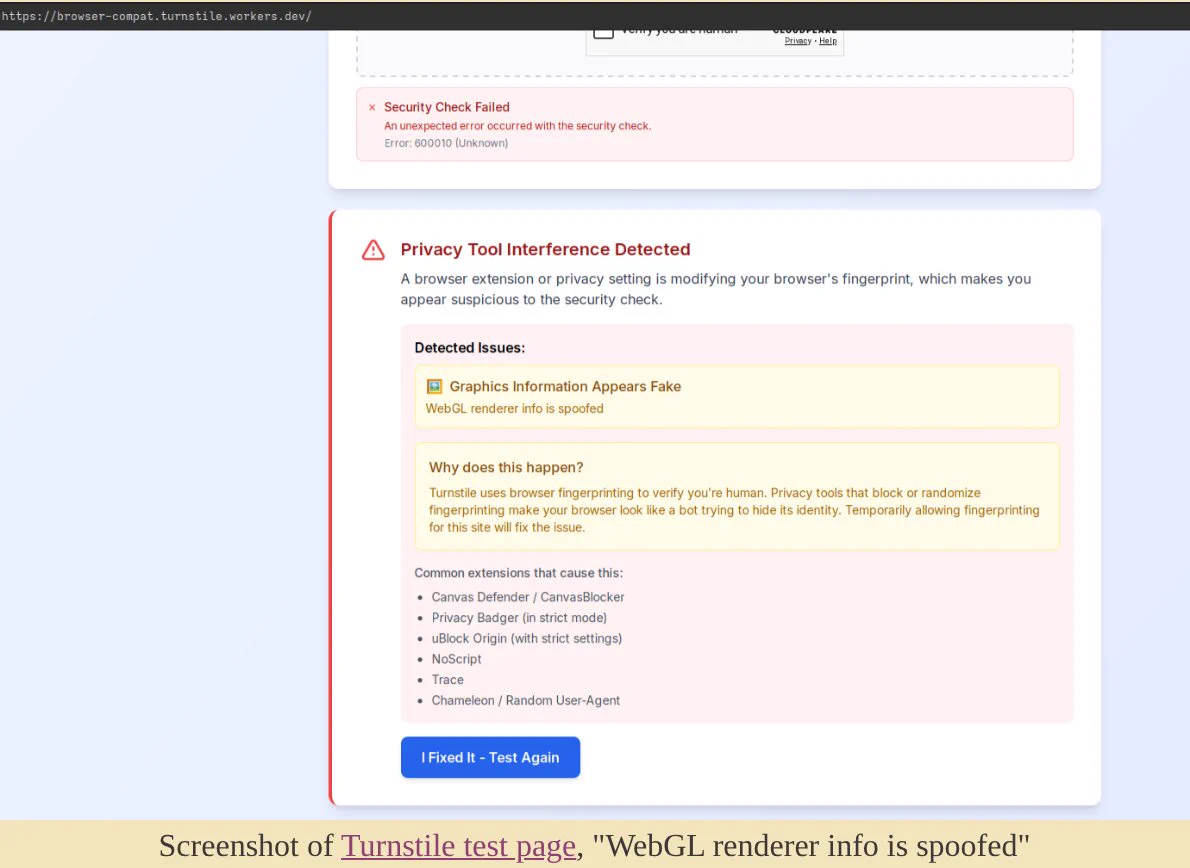Select the 'Error: 600010 (Unknown)' text
Viewport: 1190px width, 868px height.
pyautogui.click(x=446, y=143)
